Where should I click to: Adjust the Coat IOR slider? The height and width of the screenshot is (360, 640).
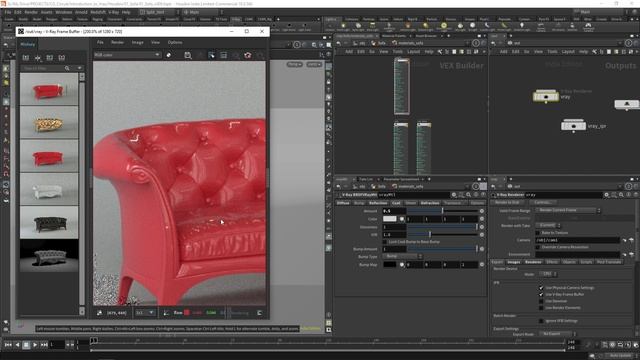coord(442,235)
